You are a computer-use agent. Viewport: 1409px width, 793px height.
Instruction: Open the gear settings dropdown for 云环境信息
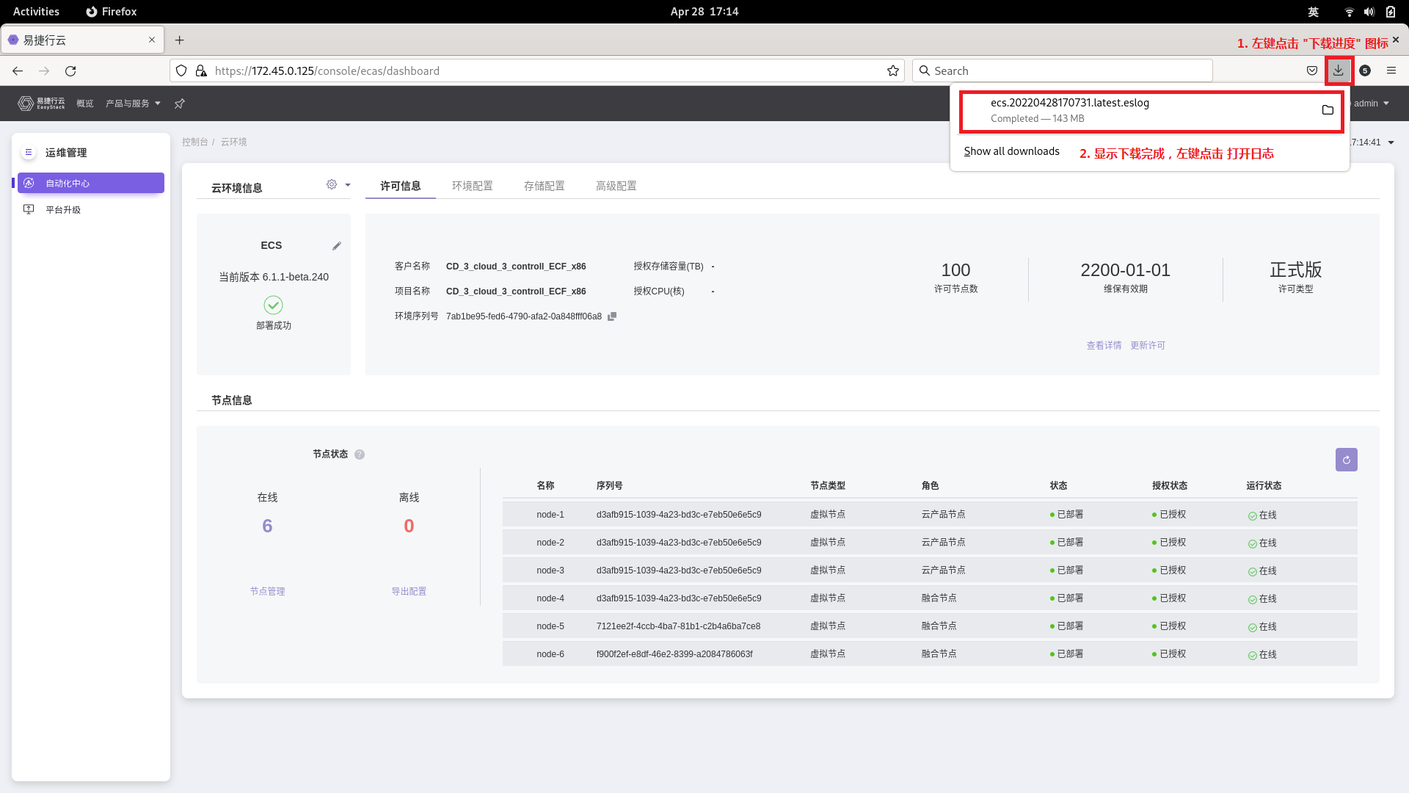(338, 185)
